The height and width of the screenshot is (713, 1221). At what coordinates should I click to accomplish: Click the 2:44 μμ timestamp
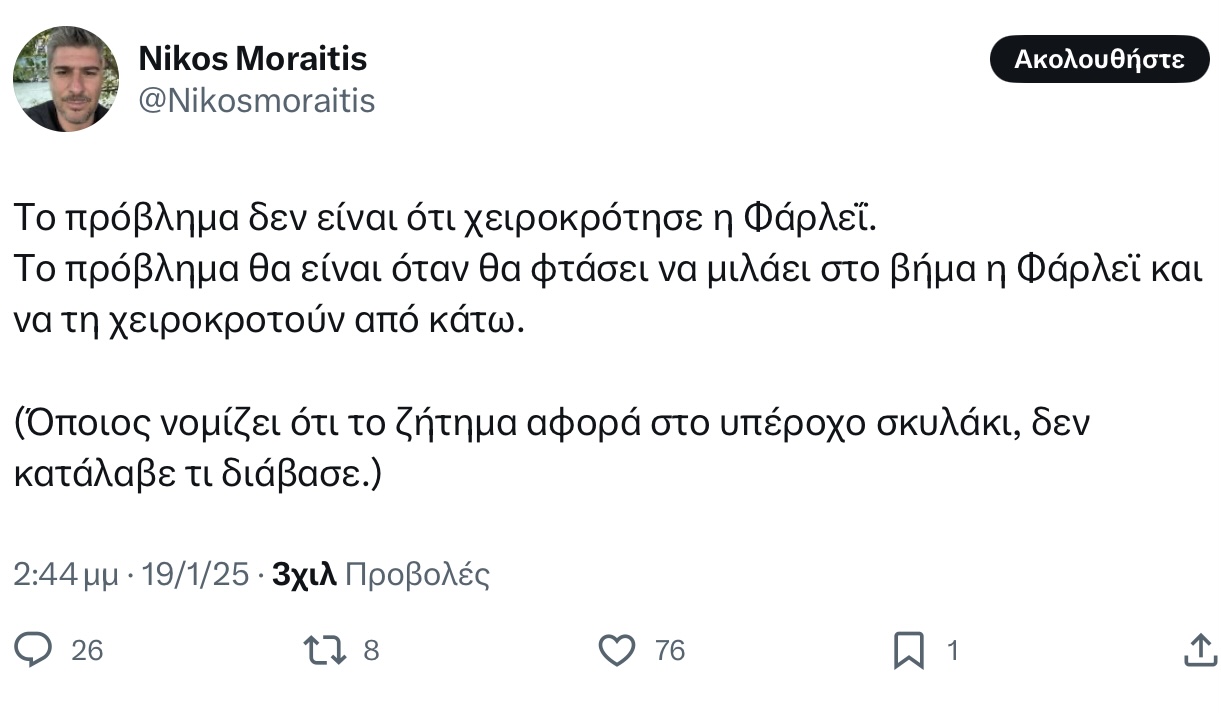63,575
